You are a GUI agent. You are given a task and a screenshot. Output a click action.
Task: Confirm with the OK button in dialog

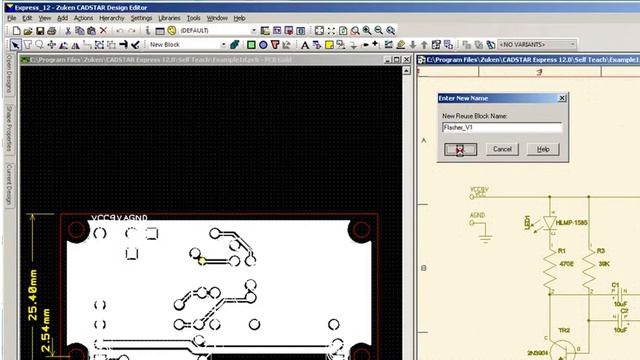460,149
